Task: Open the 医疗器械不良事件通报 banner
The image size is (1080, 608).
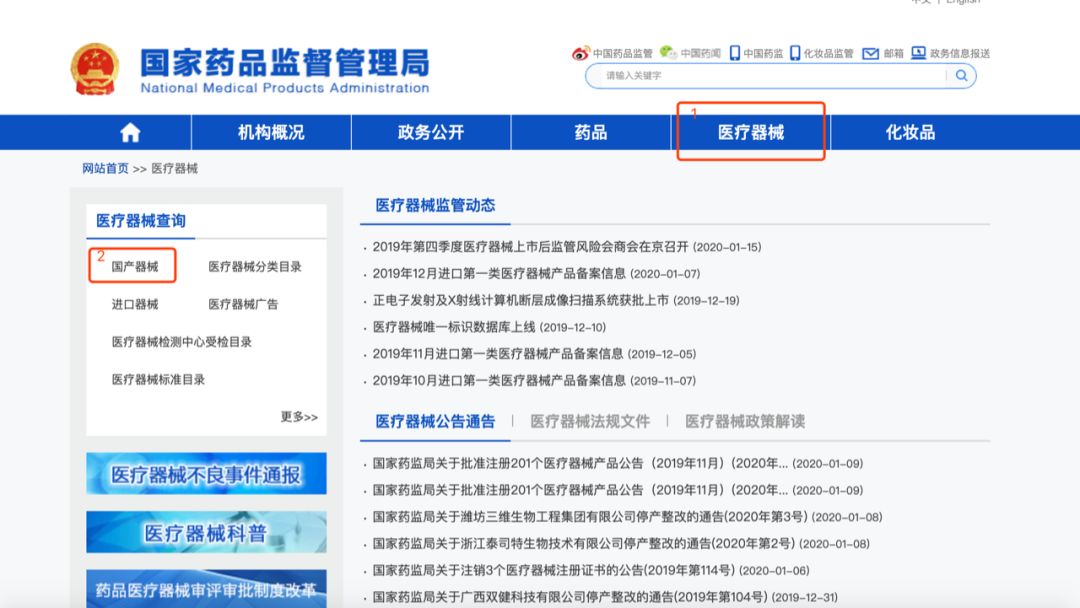Action: [207, 474]
